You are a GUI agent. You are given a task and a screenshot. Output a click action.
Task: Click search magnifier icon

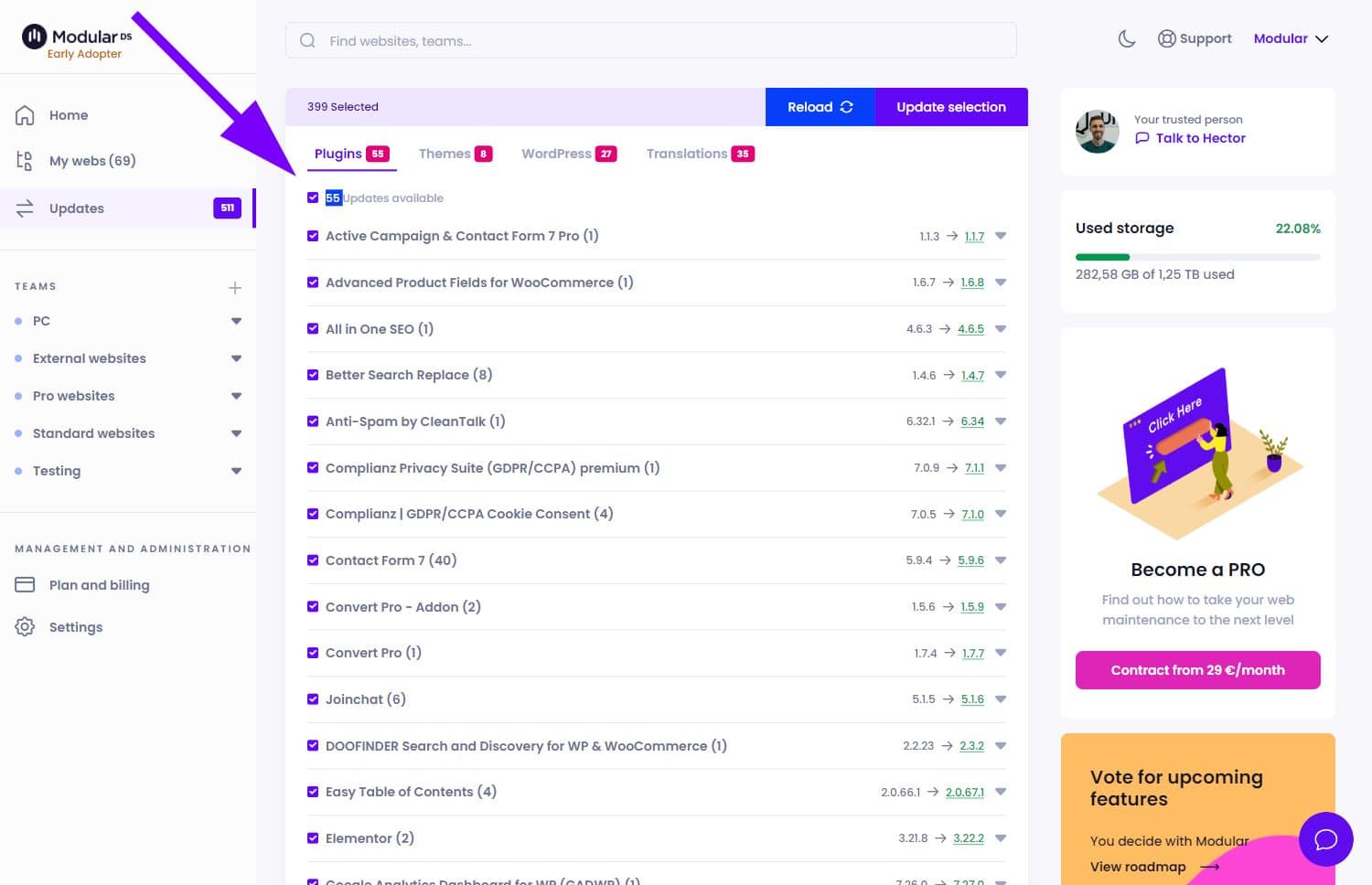(x=308, y=41)
